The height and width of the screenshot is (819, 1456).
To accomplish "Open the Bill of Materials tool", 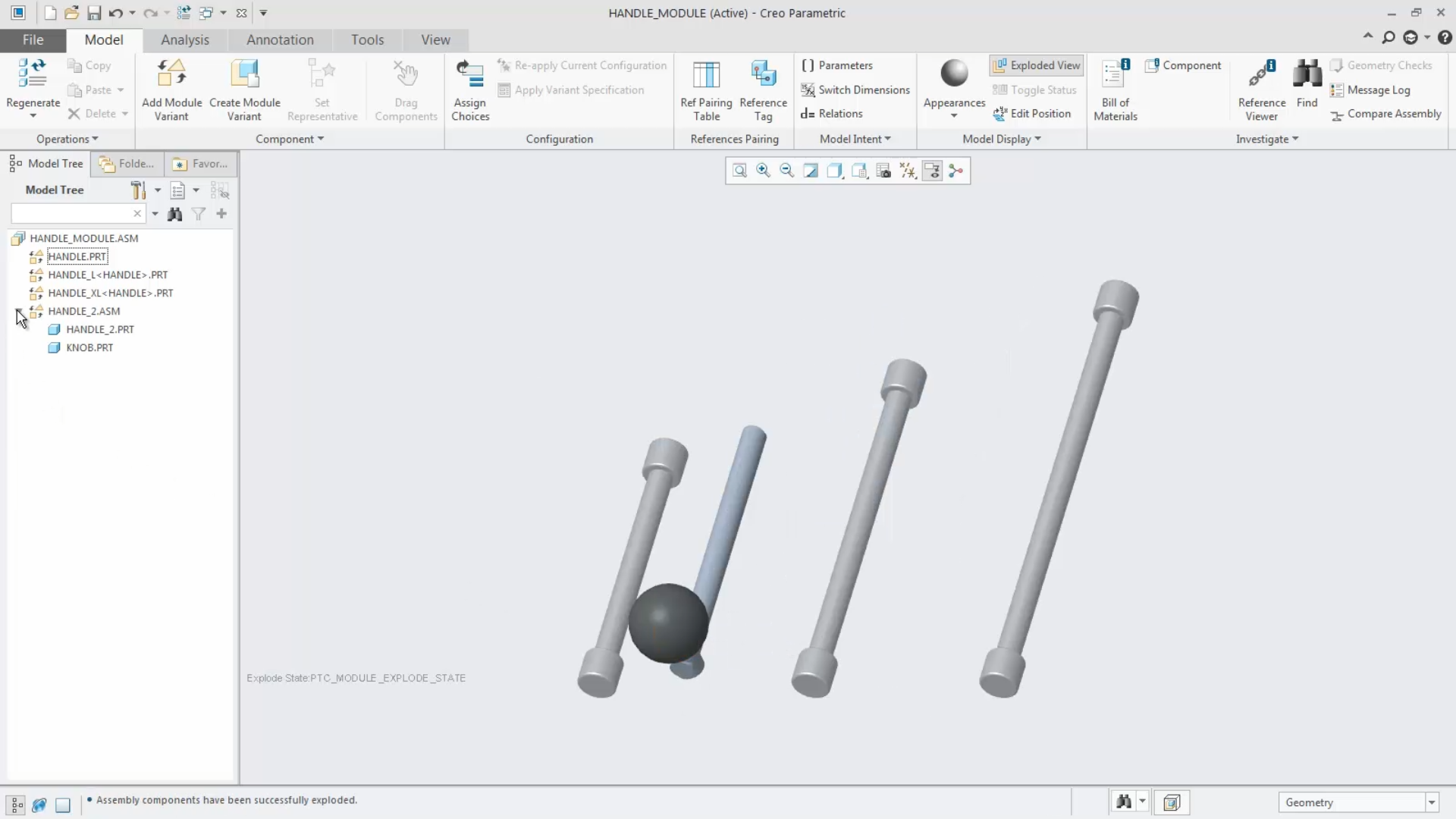I will (x=1115, y=89).
